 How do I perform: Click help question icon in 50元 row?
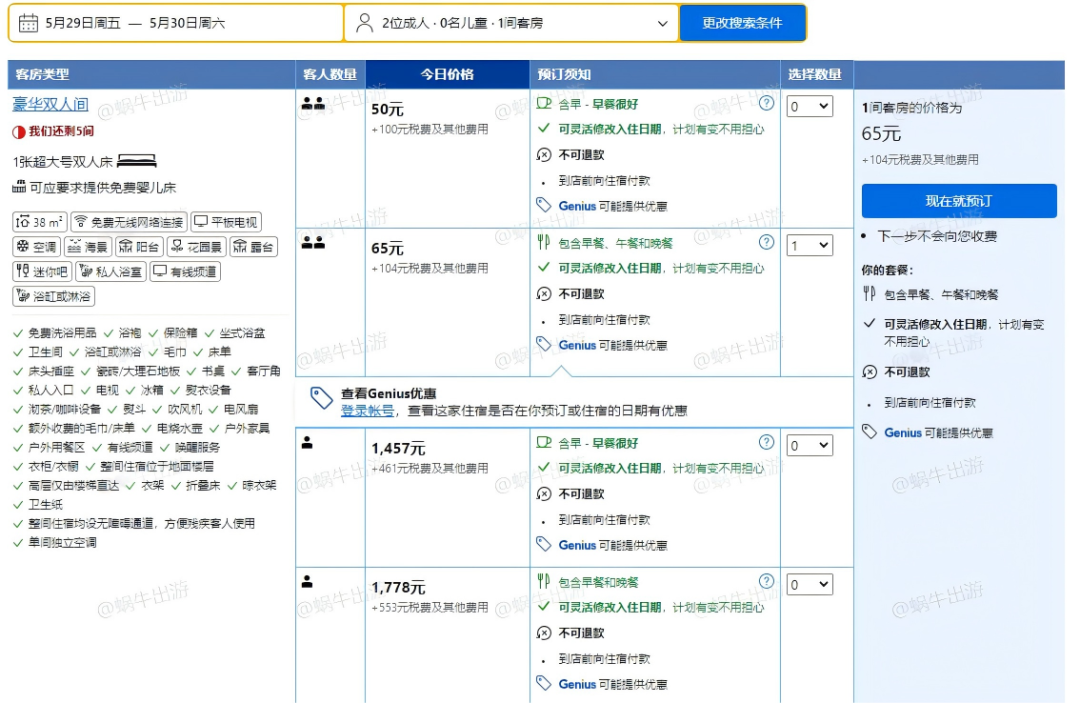pyautogui.click(x=766, y=103)
